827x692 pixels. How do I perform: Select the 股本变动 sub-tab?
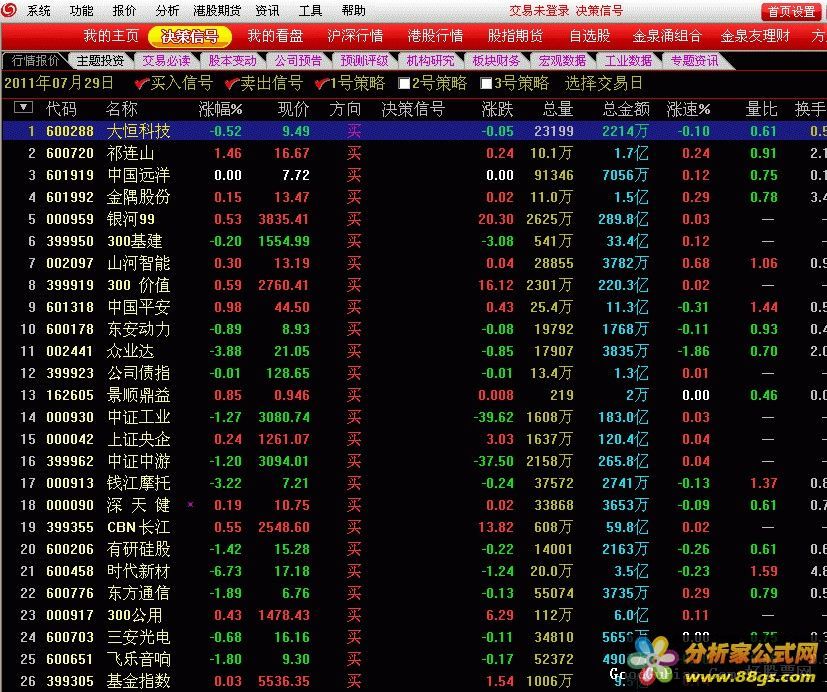coord(232,61)
